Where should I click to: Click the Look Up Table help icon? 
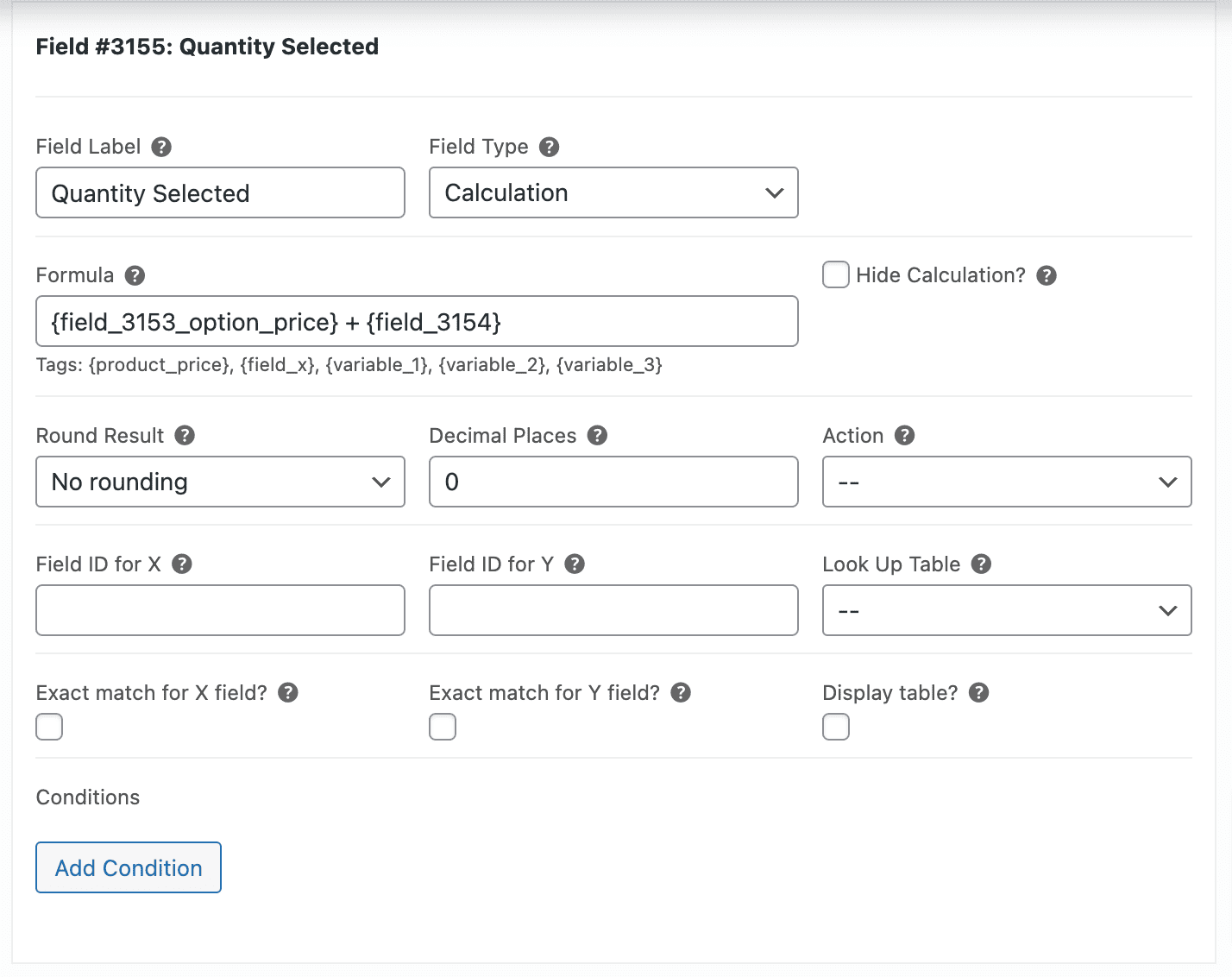(x=982, y=564)
